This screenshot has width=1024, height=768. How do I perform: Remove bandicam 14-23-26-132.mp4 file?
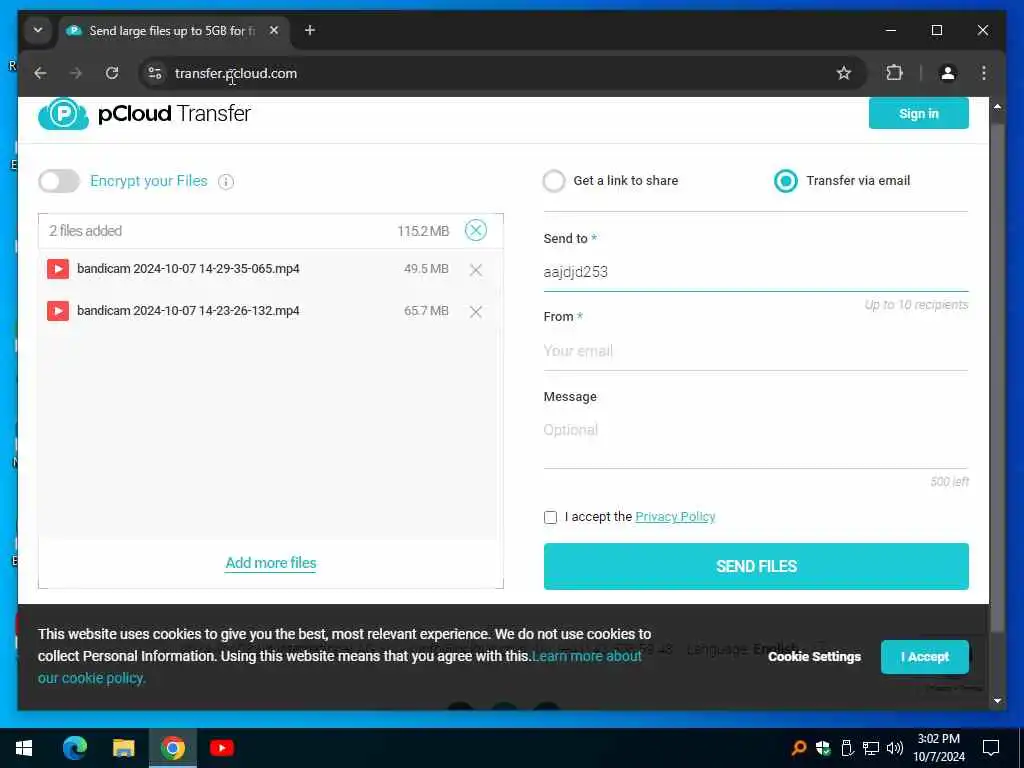[x=475, y=312]
